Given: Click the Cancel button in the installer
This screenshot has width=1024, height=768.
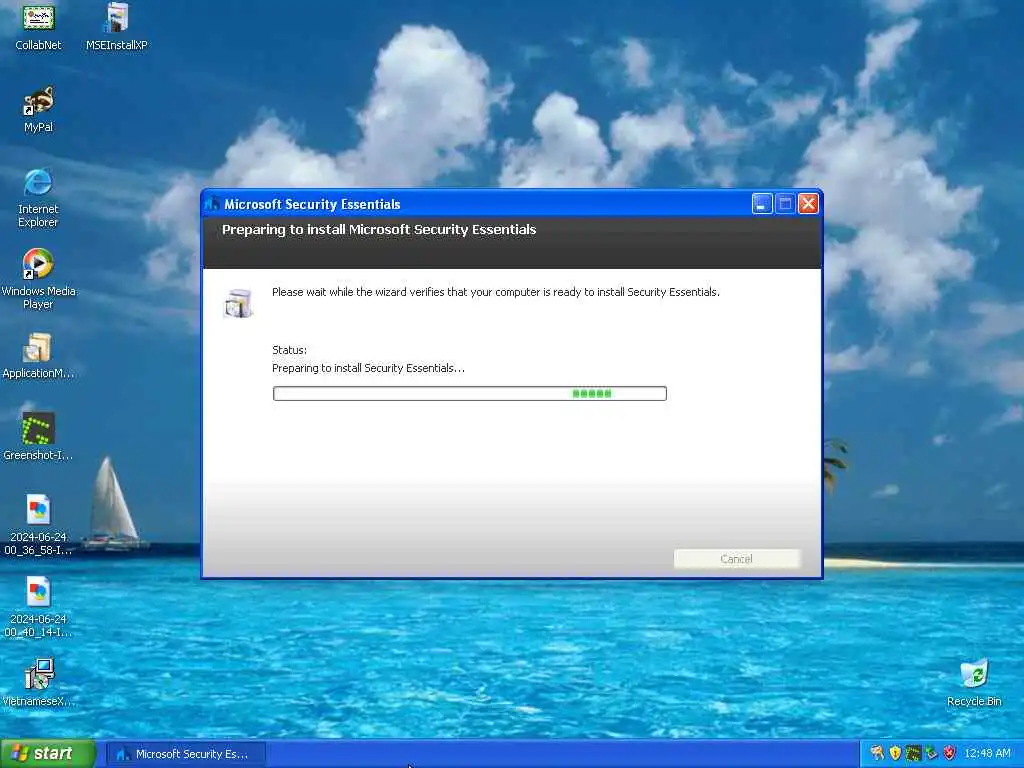Looking at the screenshot, I should pos(736,559).
